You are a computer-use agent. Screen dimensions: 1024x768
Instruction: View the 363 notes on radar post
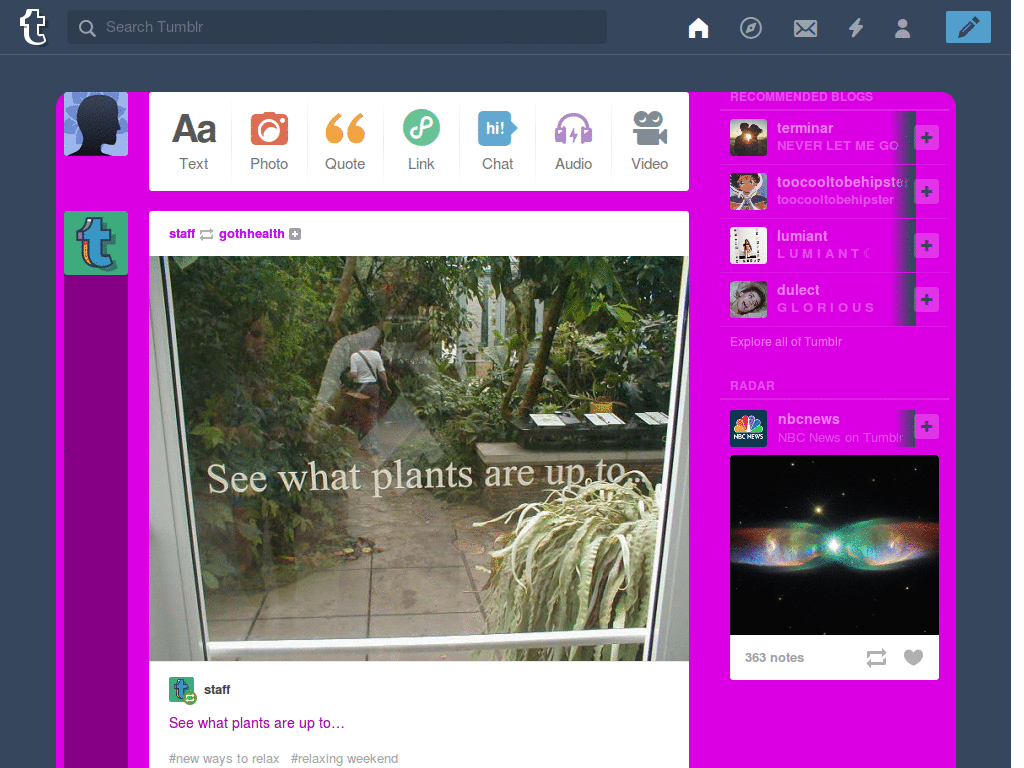775,658
